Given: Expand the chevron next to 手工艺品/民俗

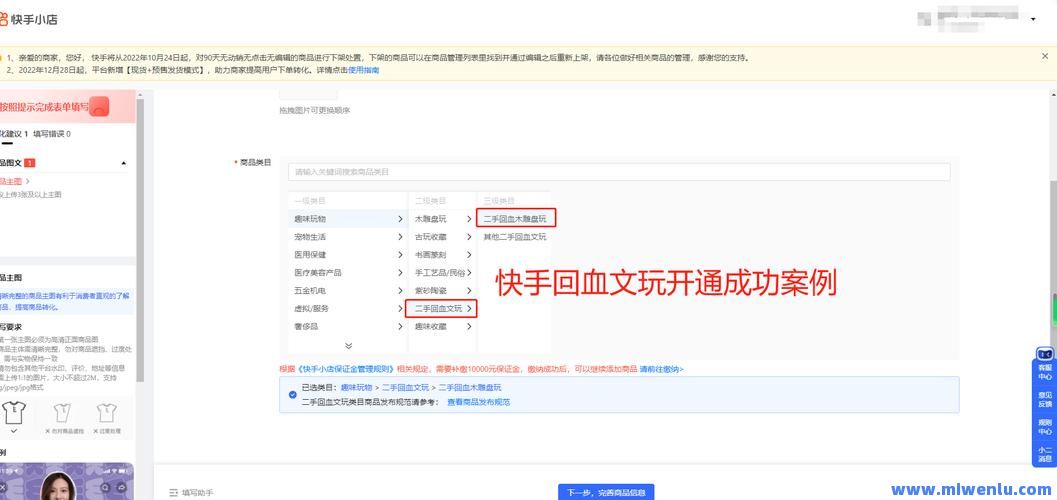Looking at the screenshot, I should point(469,273).
